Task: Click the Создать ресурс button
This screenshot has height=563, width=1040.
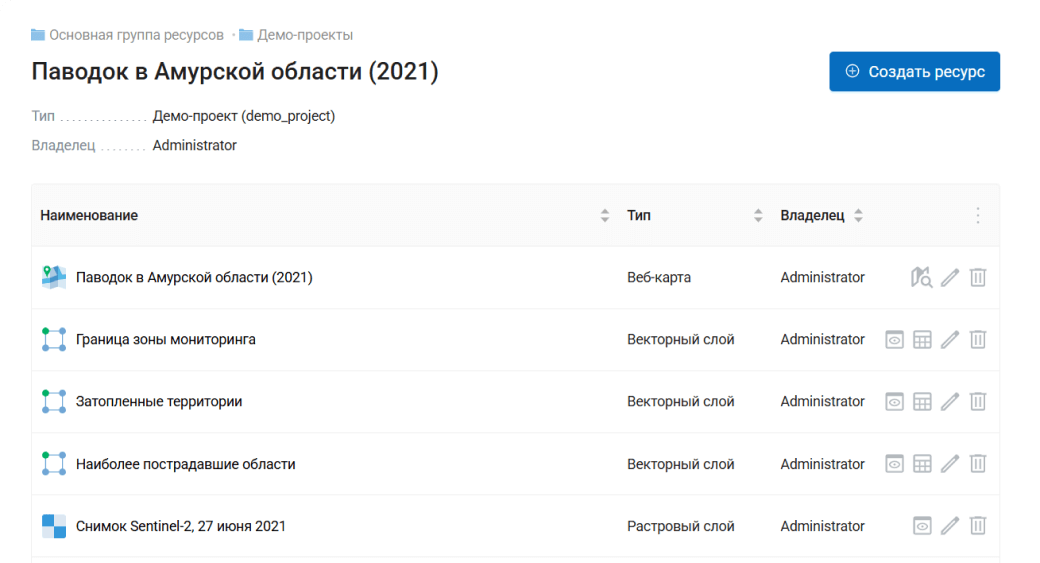Action: pyautogui.click(x=914, y=72)
